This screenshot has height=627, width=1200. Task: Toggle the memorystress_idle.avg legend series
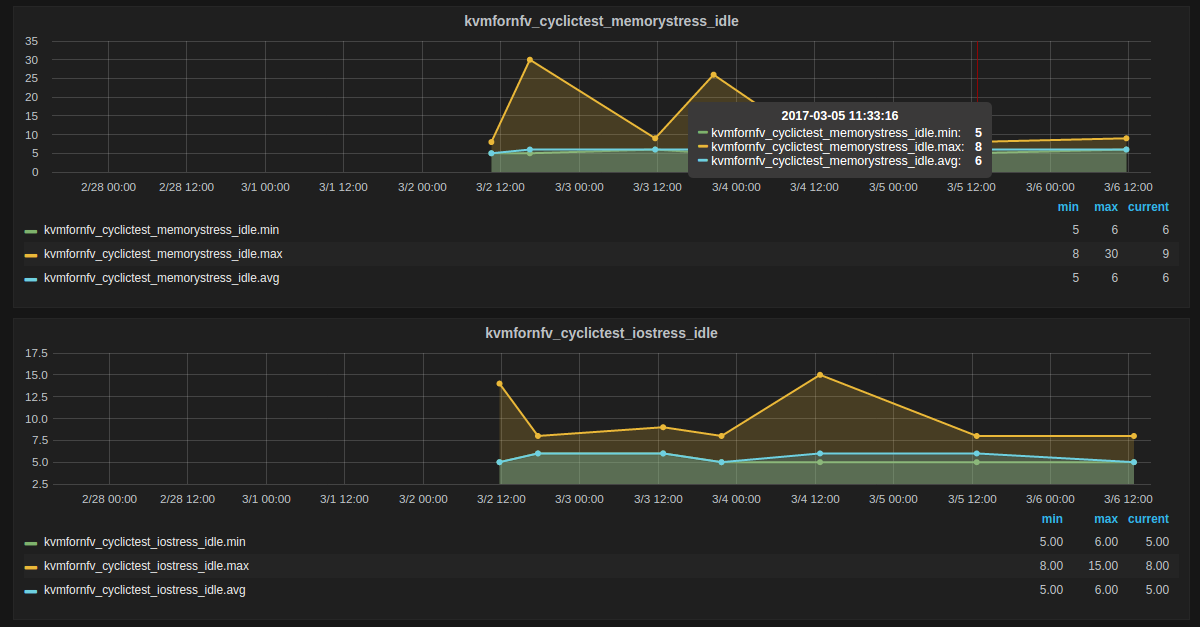[x=161, y=278]
